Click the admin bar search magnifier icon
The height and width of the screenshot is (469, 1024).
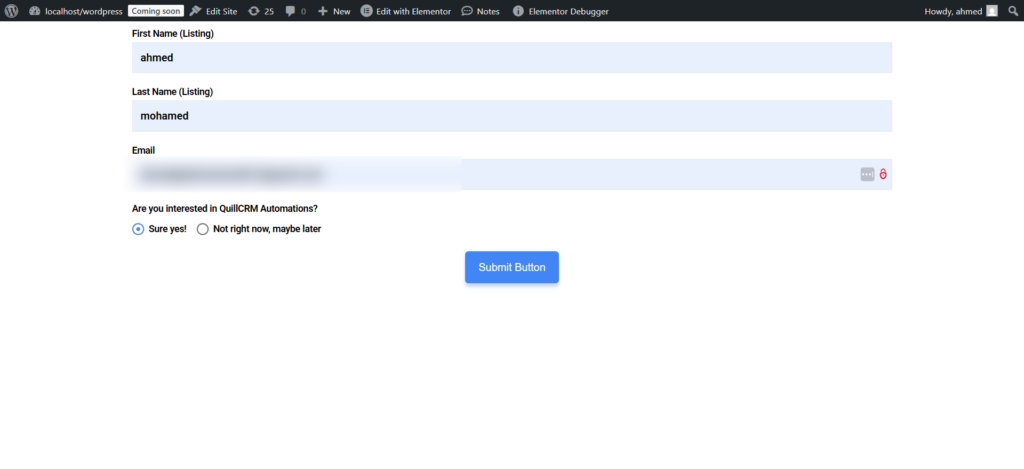pyautogui.click(x=1012, y=11)
